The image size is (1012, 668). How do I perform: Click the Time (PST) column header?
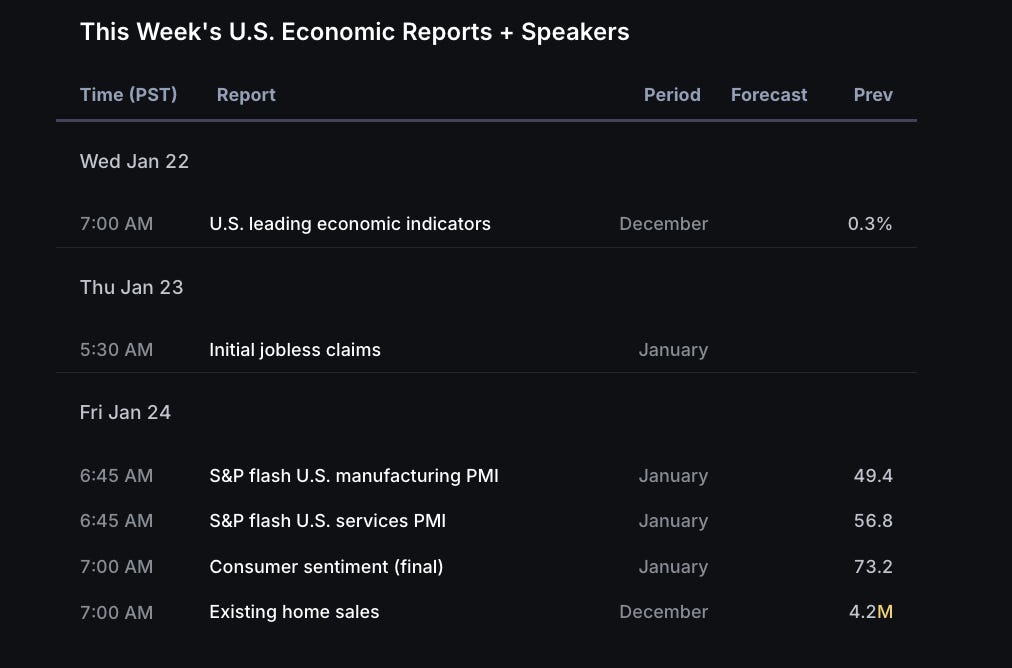(128, 95)
